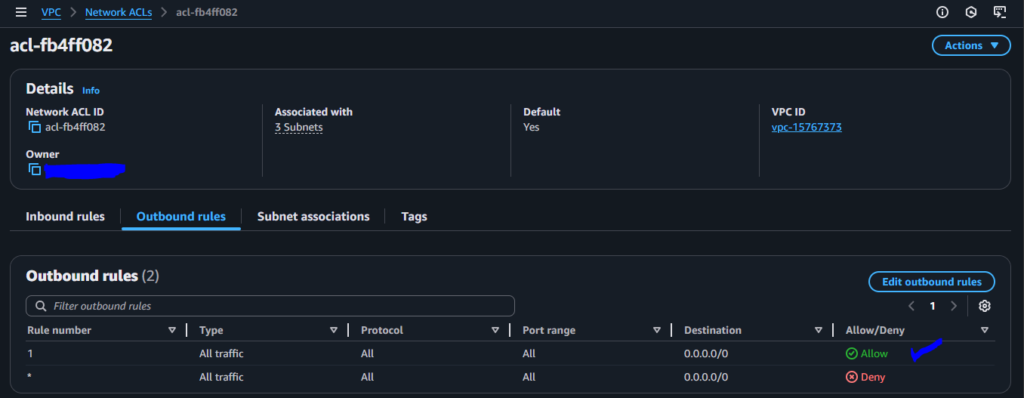Sort by Type column arrow
This screenshot has height=398, width=1024.
(x=334, y=330)
